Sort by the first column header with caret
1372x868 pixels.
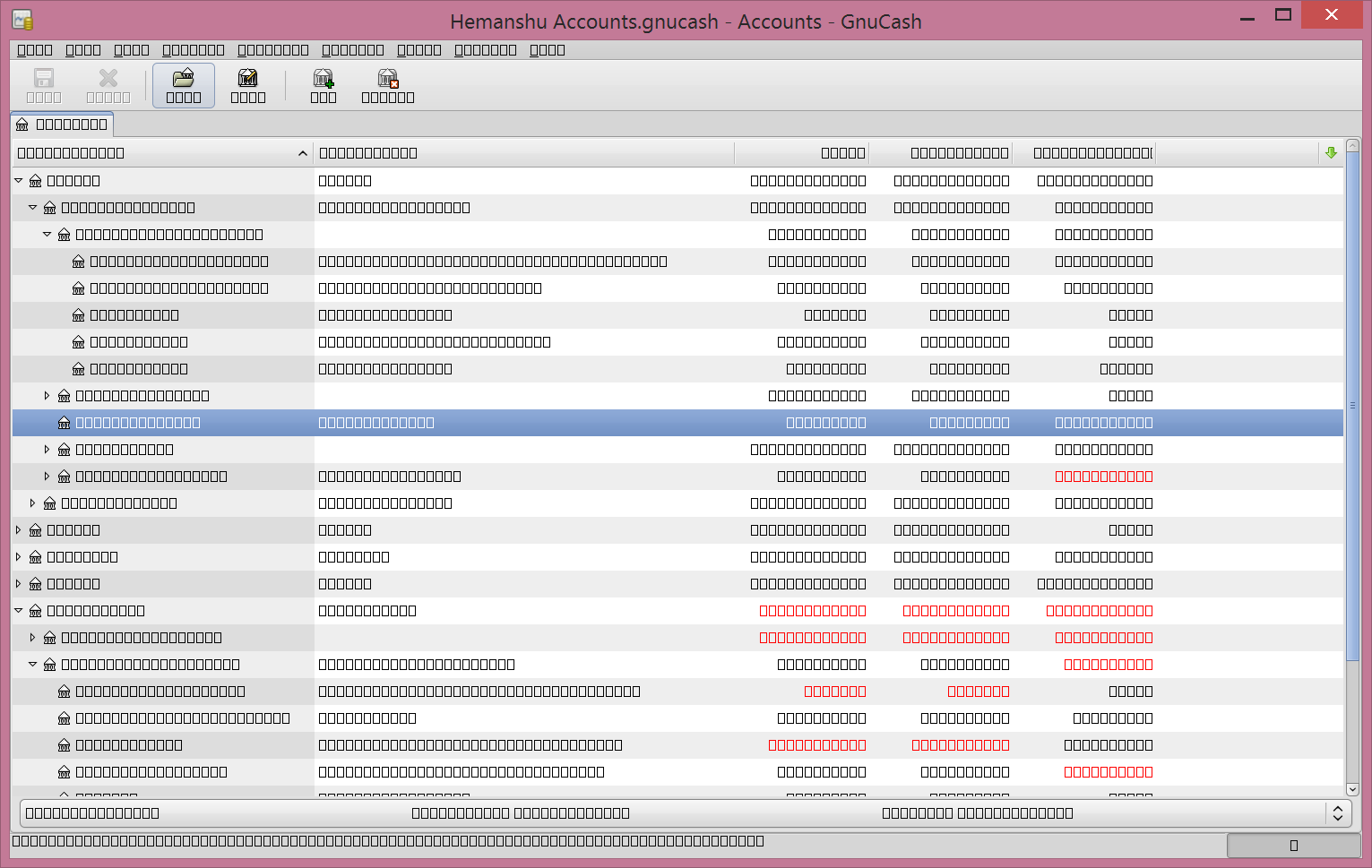[x=161, y=153]
